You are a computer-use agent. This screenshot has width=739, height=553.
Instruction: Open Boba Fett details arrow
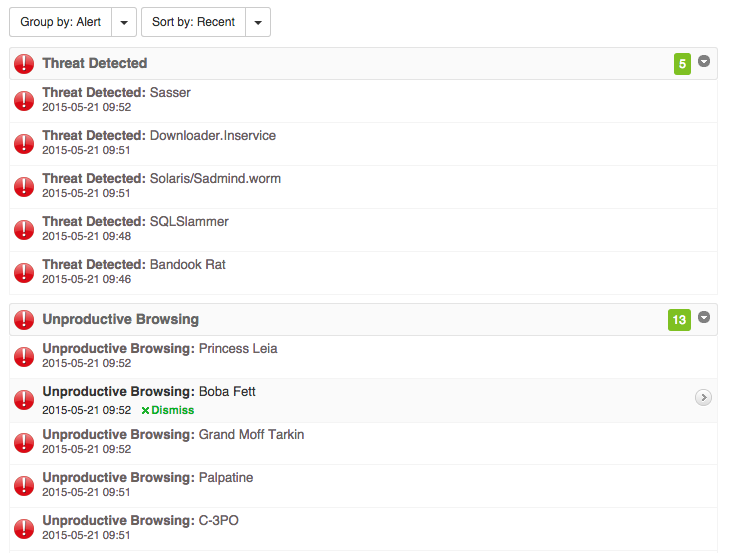pyautogui.click(x=703, y=398)
